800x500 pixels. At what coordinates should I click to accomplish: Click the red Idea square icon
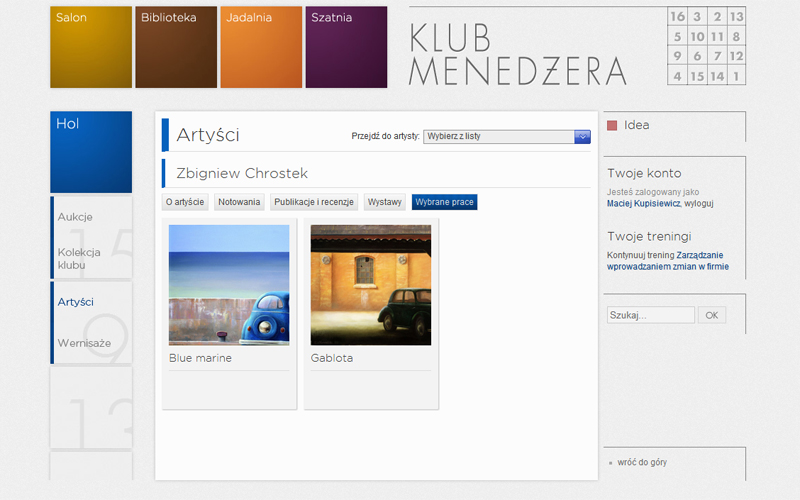point(612,126)
